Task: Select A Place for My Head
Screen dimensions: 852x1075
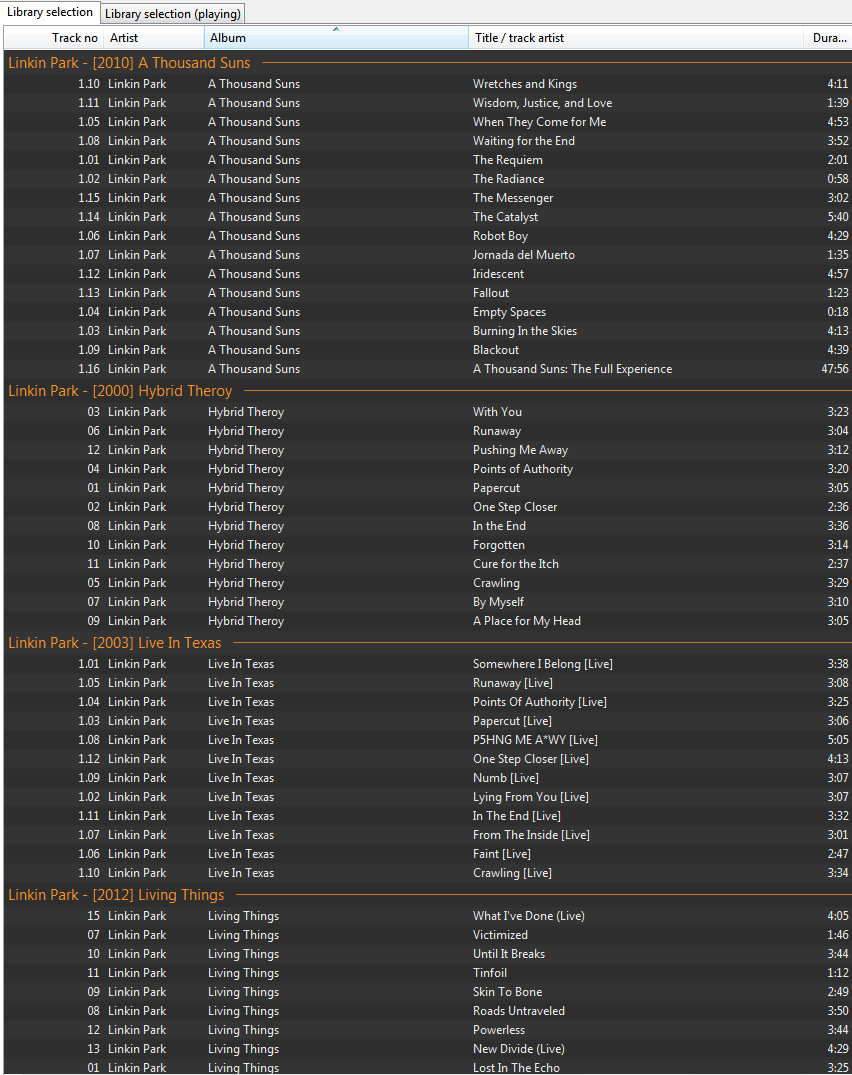Action: 428,621
